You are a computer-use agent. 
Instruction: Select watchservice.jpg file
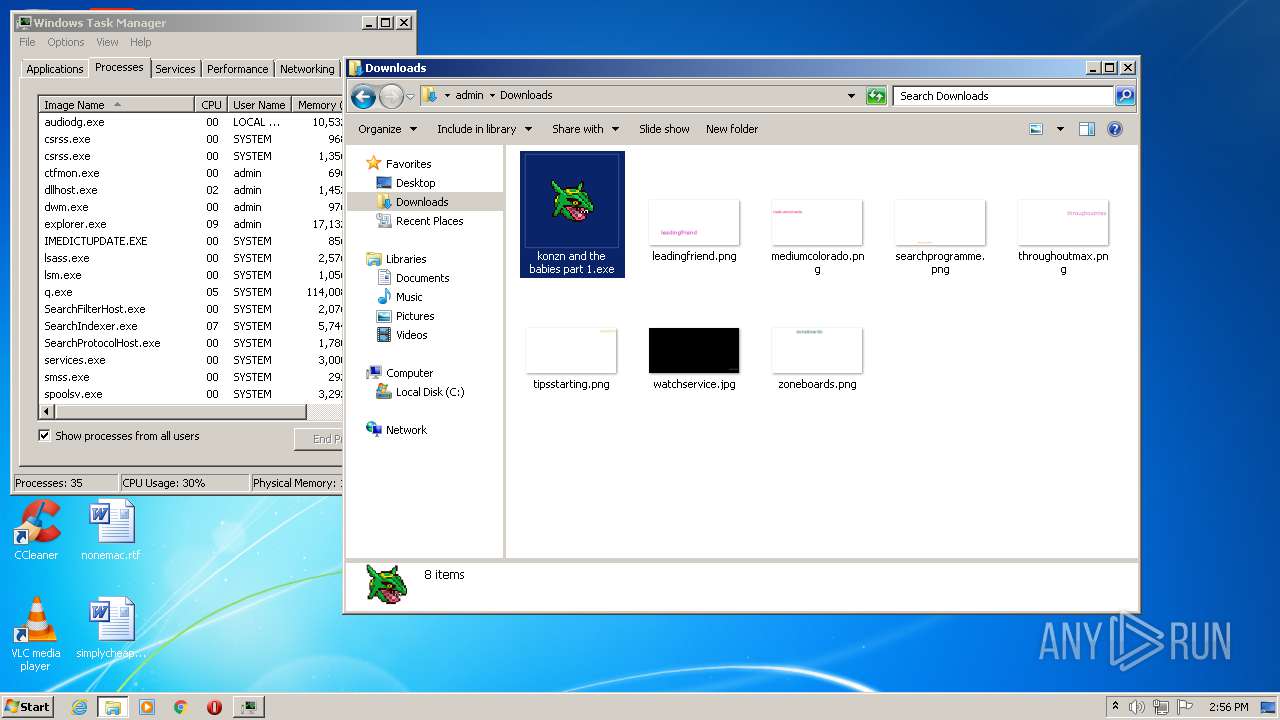(x=694, y=359)
